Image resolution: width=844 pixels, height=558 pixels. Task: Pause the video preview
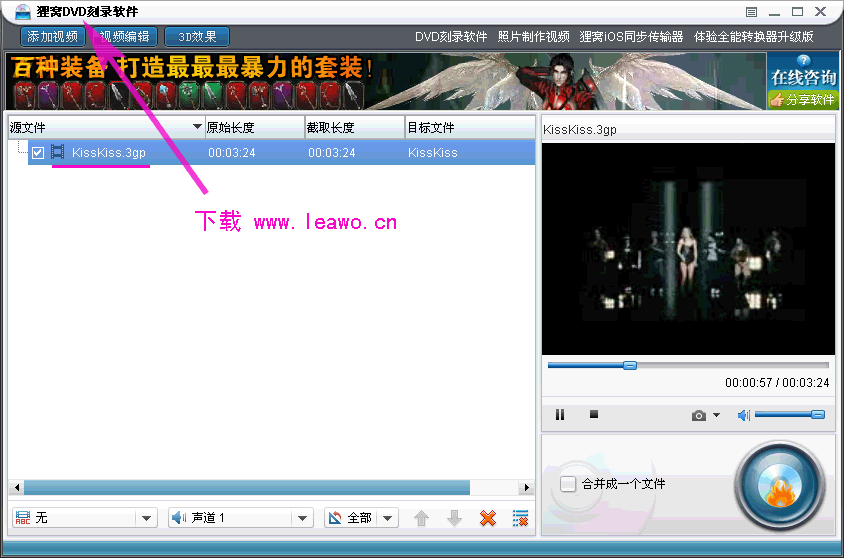(x=560, y=414)
